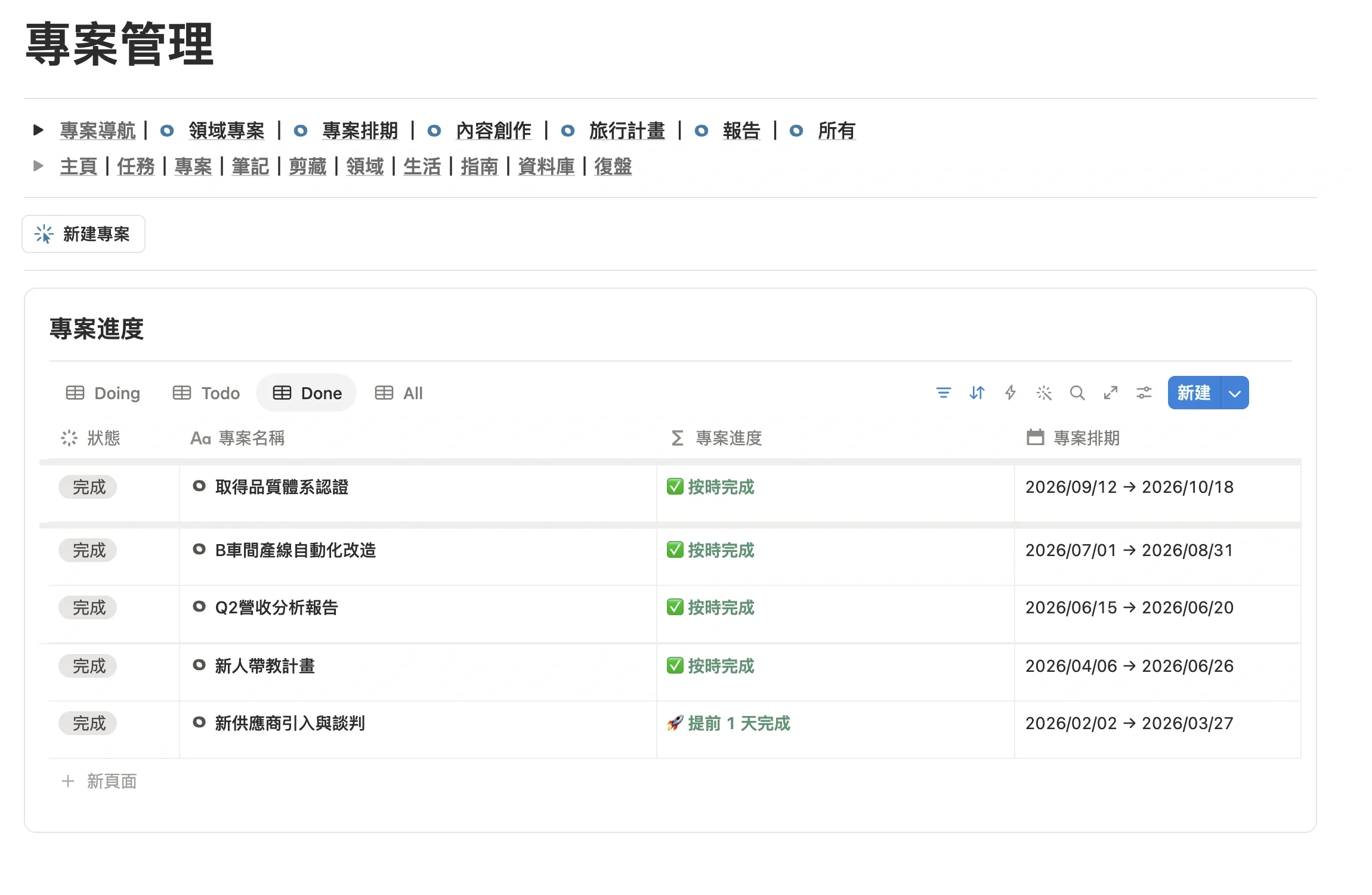Image resolution: width=1372 pixels, height=895 pixels.
Task: Open the dropdown arrow beside 新建 button
Action: coord(1235,393)
